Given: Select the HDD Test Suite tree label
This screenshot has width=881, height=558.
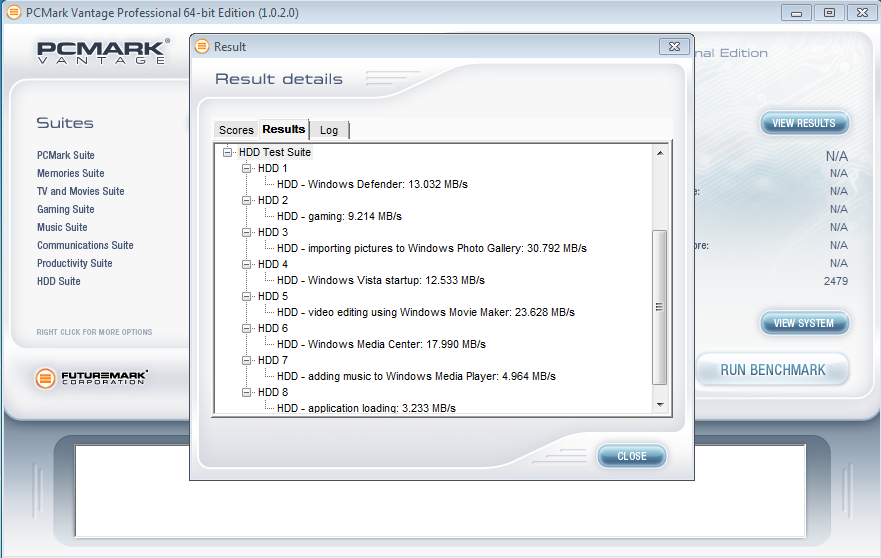Looking at the screenshot, I should coord(275,152).
